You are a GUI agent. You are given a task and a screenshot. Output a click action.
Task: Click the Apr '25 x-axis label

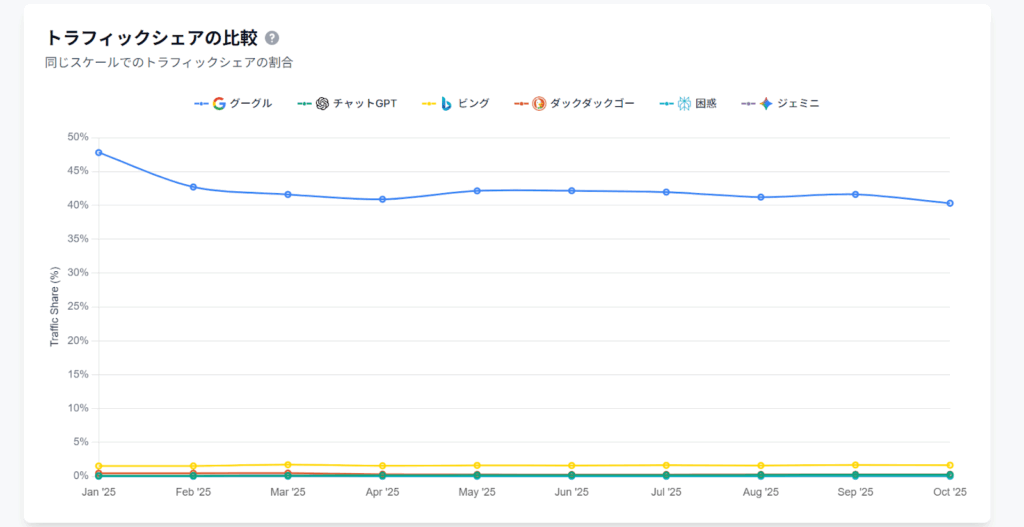coord(383,492)
